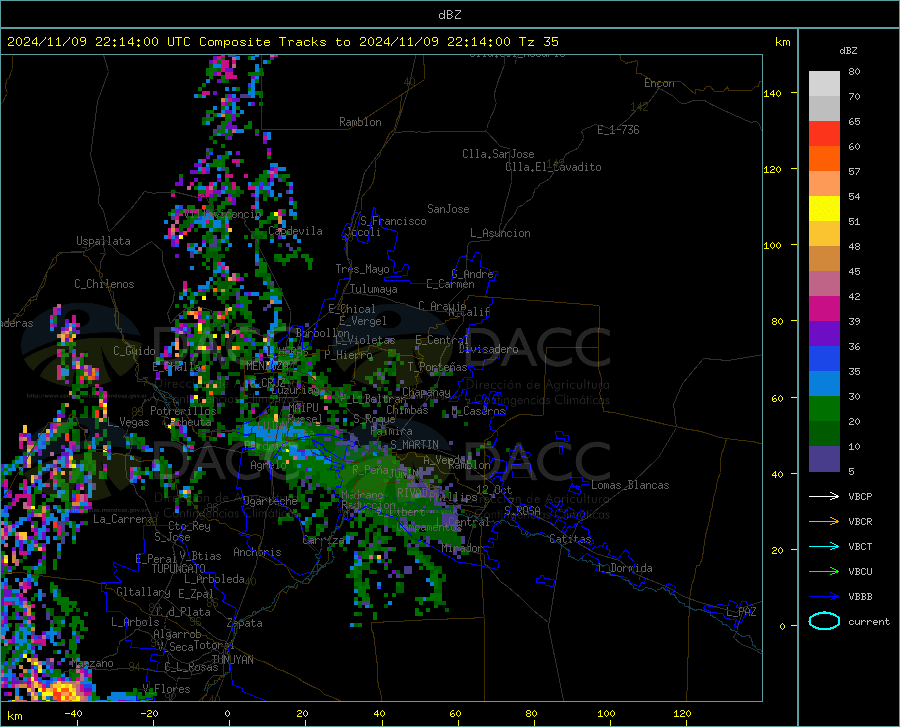Click the Clla.SanJose map label
The image size is (900, 727).
click(498, 154)
